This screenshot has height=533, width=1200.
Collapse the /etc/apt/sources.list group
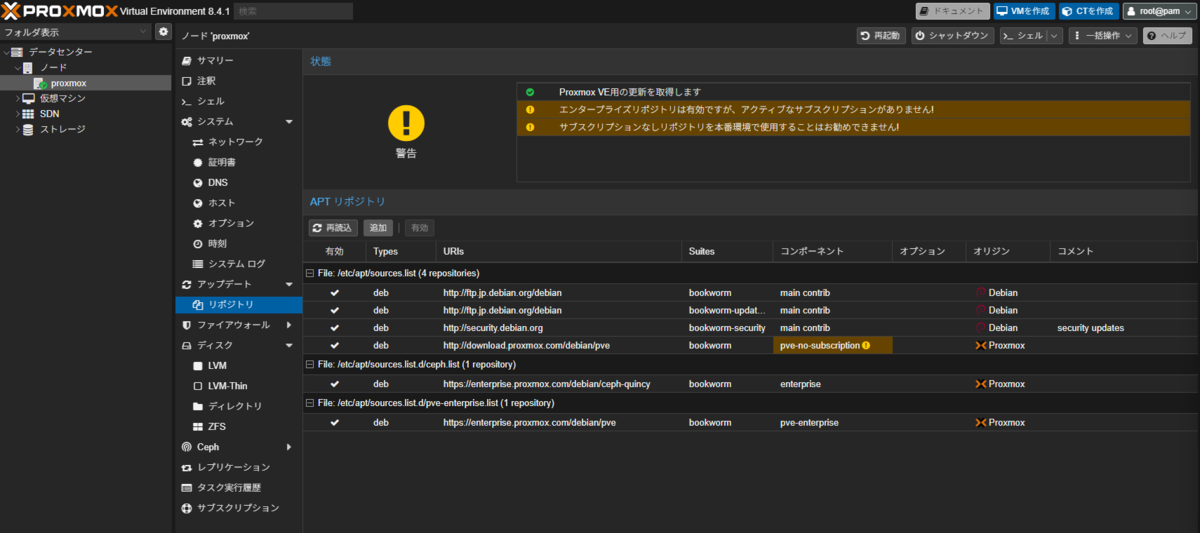[310, 273]
